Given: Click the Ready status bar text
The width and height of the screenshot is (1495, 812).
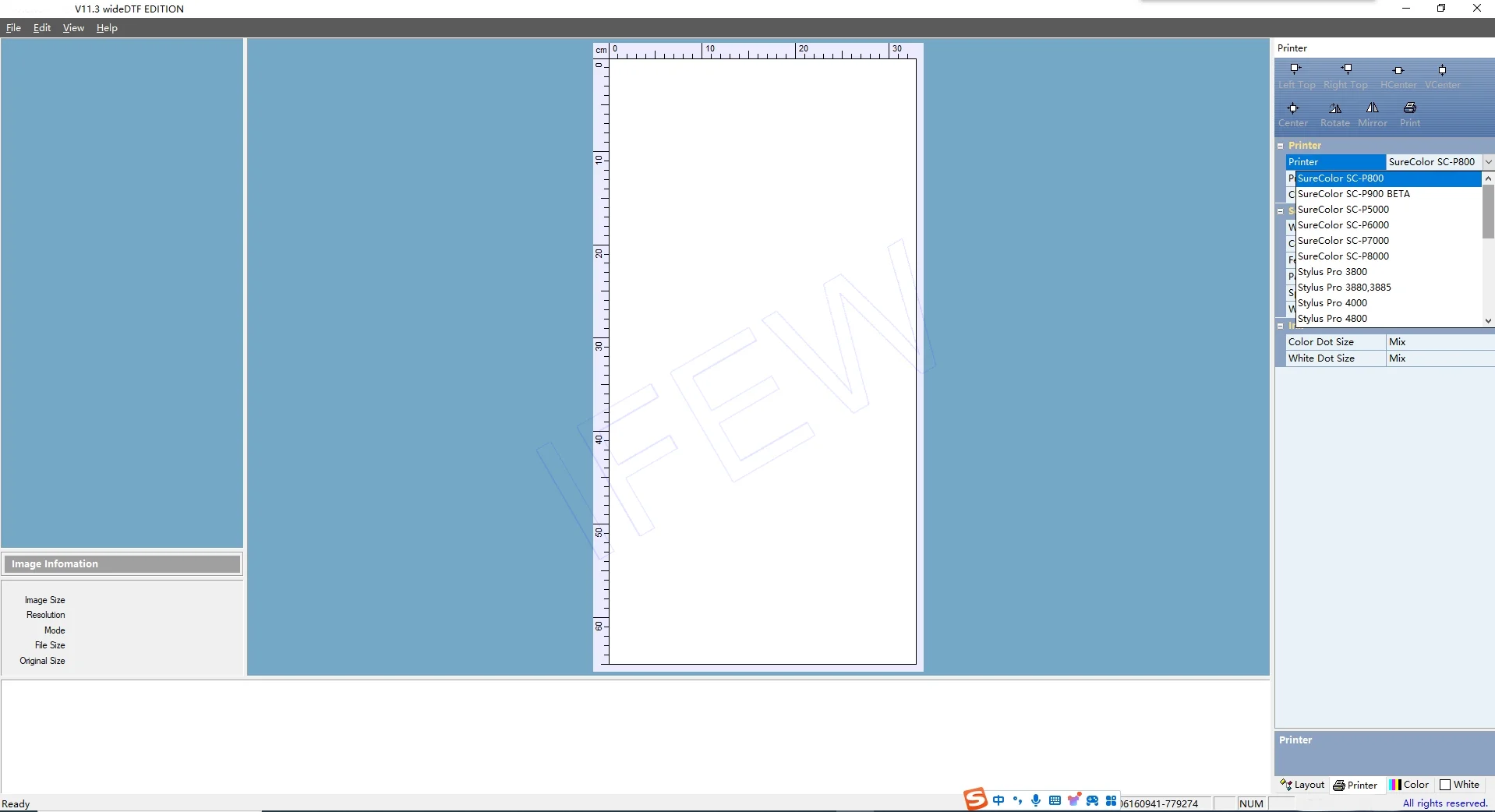Looking at the screenshot, I should 16,804.
